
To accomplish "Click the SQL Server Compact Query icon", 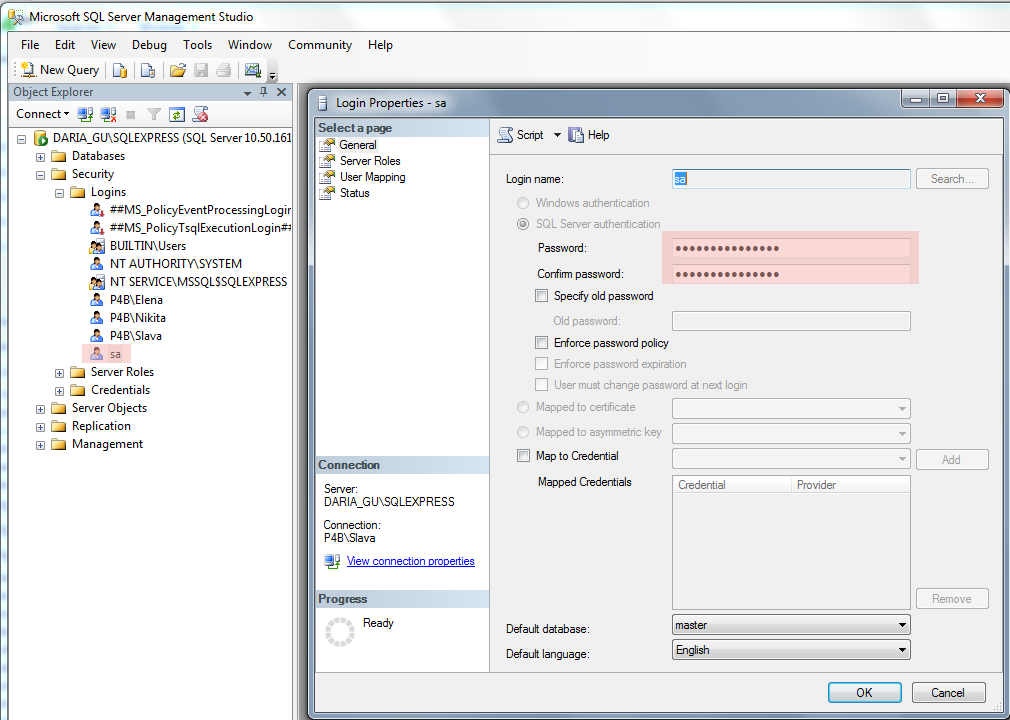I will pyautogui.click(x=148, y=70).
